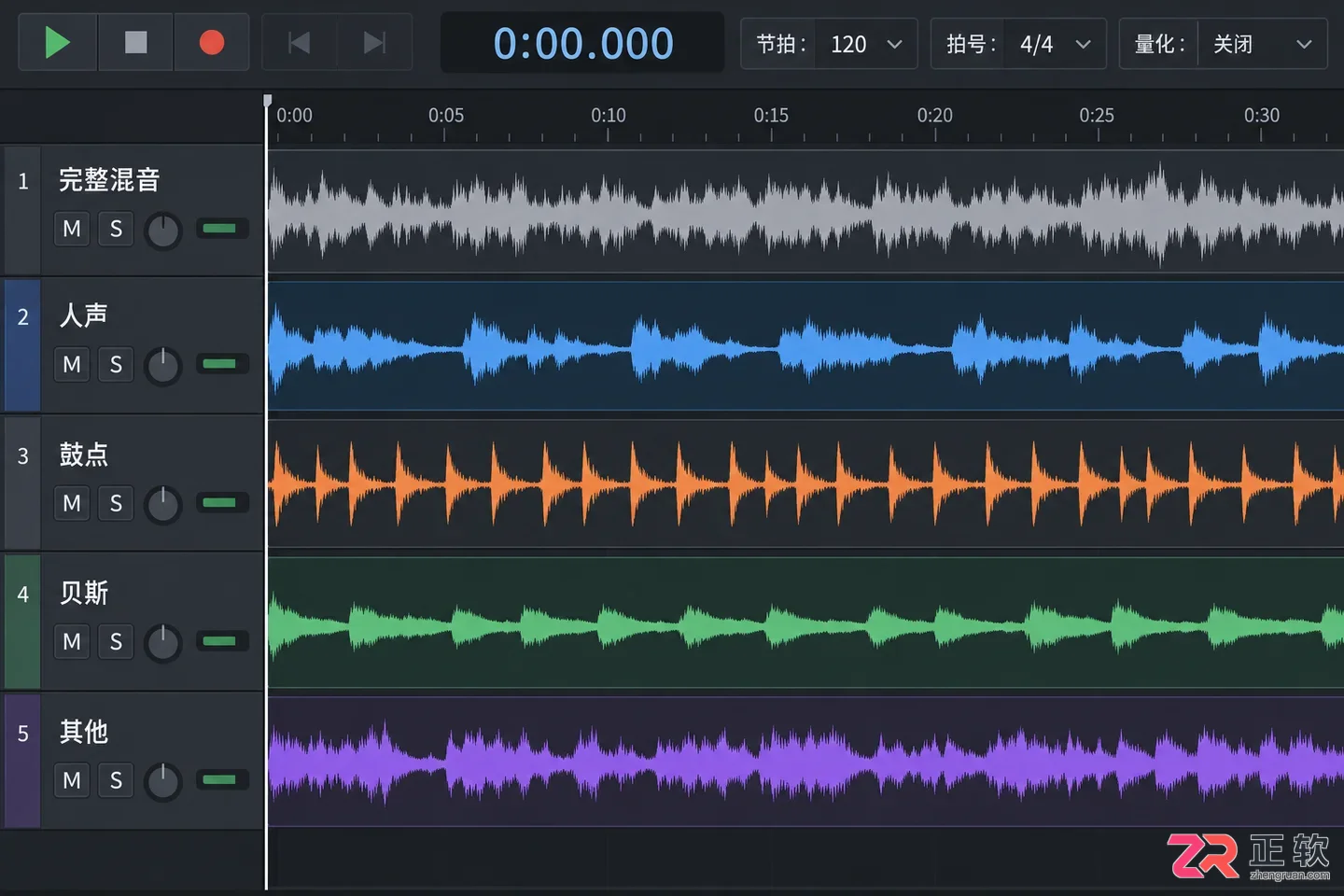This screenshot has width=1344, height=896.
Task: Start playback with the green play button
Action: pyautogui.click(x=58, y=43)
